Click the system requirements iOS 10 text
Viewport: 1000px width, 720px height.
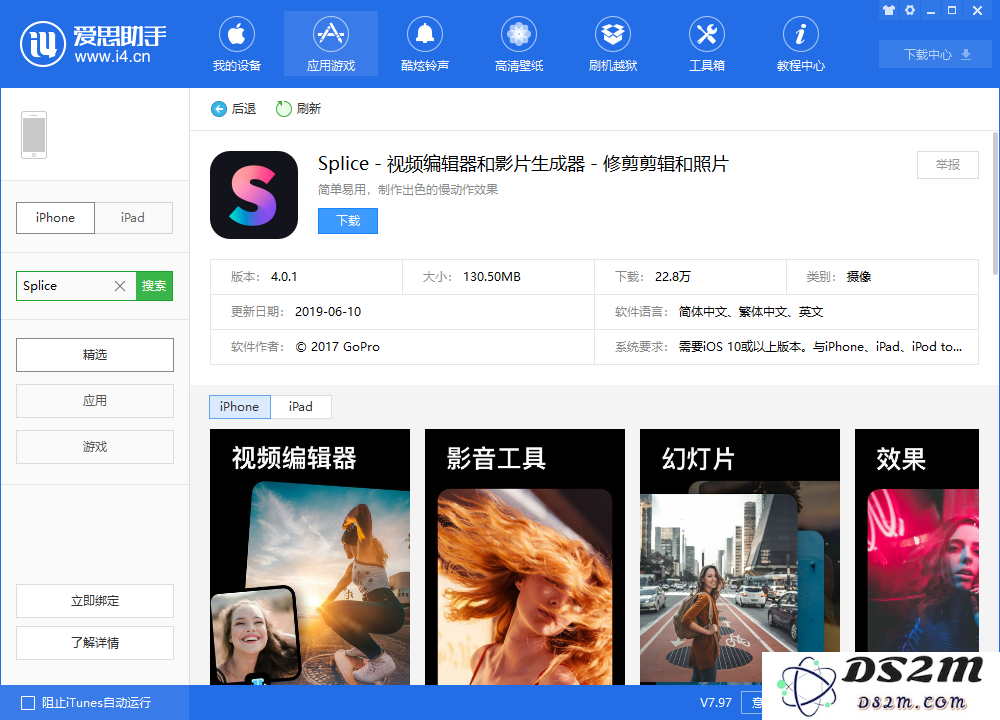[x=820, y=347]
